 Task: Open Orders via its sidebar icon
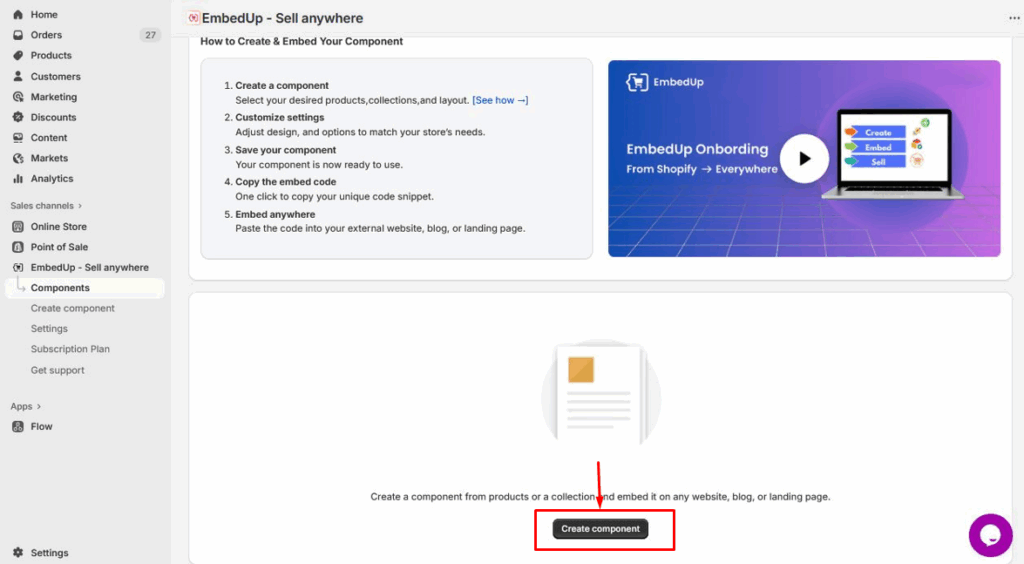[x=18, y=35]
